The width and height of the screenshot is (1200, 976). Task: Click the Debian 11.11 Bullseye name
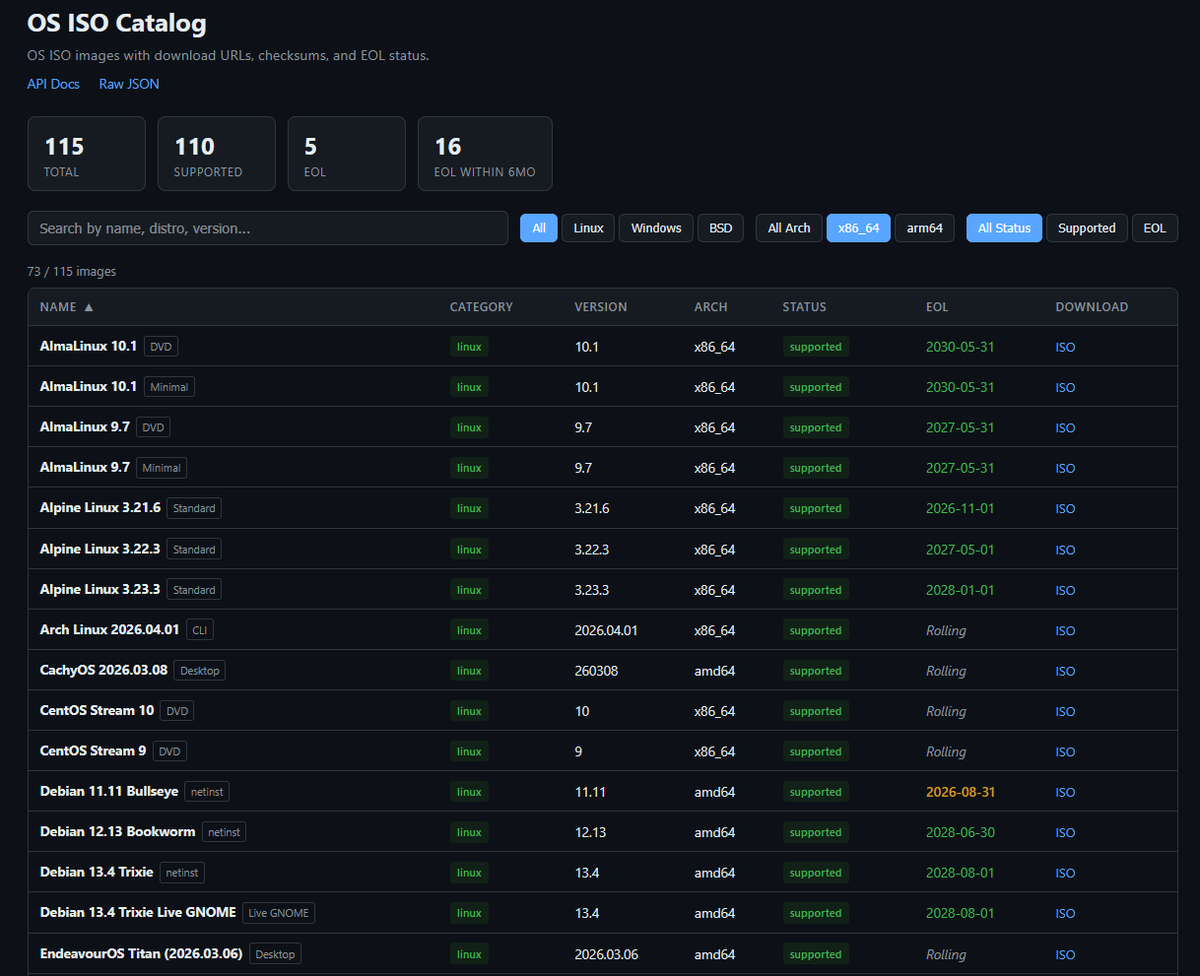pos(109,791)
